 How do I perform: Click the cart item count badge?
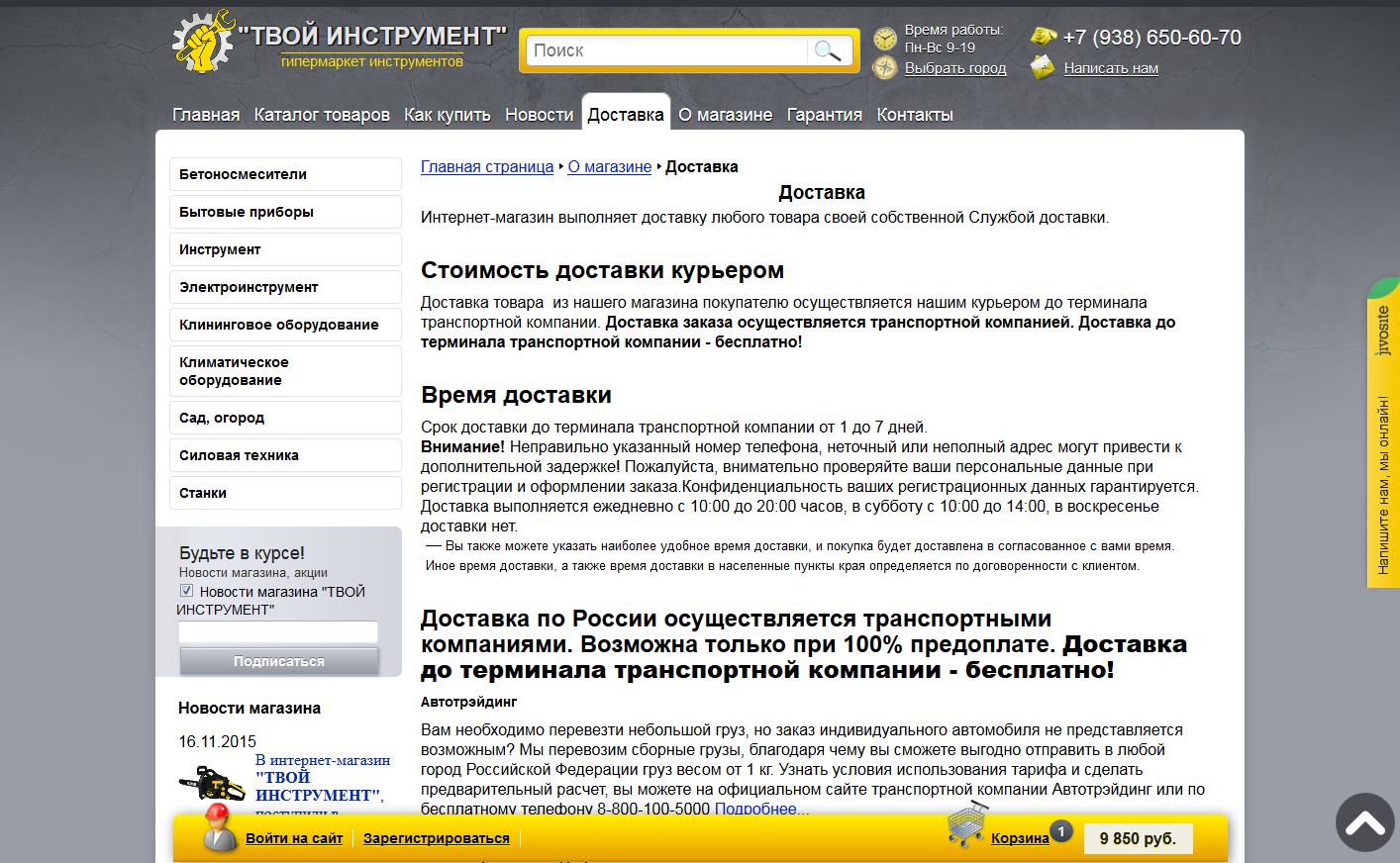click(x=1060, y=831)
